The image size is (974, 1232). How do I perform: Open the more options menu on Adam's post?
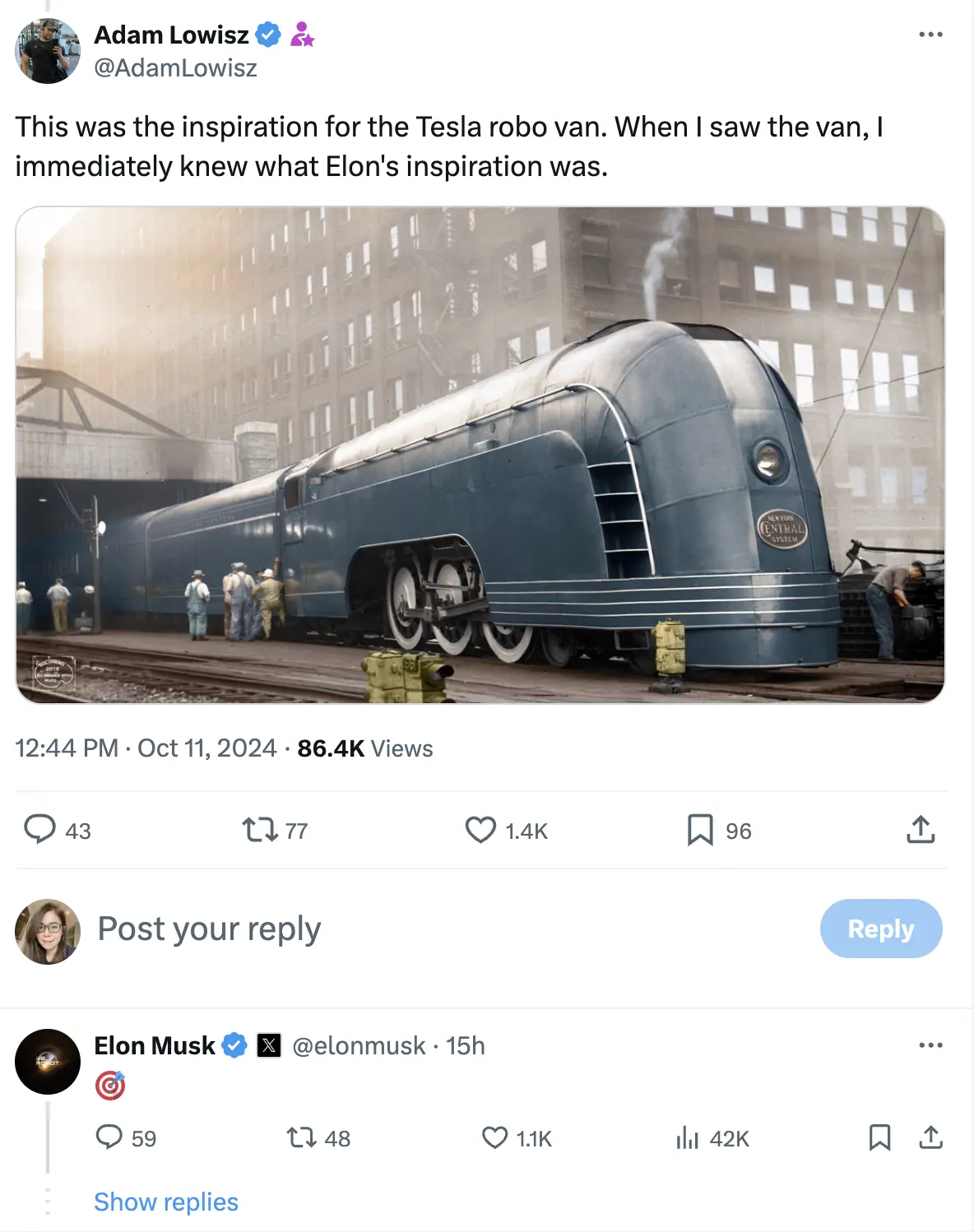930,35
